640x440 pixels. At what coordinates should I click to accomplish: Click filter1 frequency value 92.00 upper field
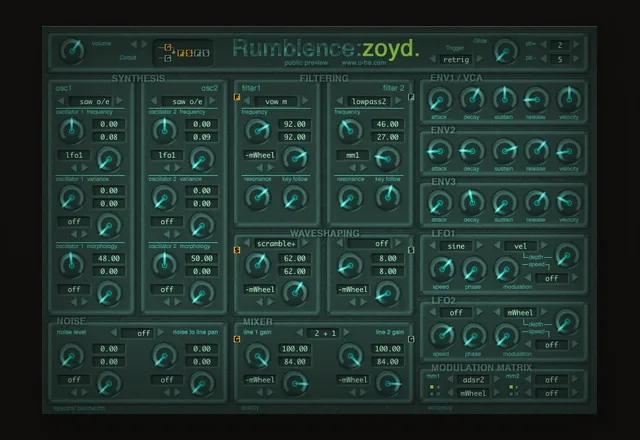tap(294, 124)
